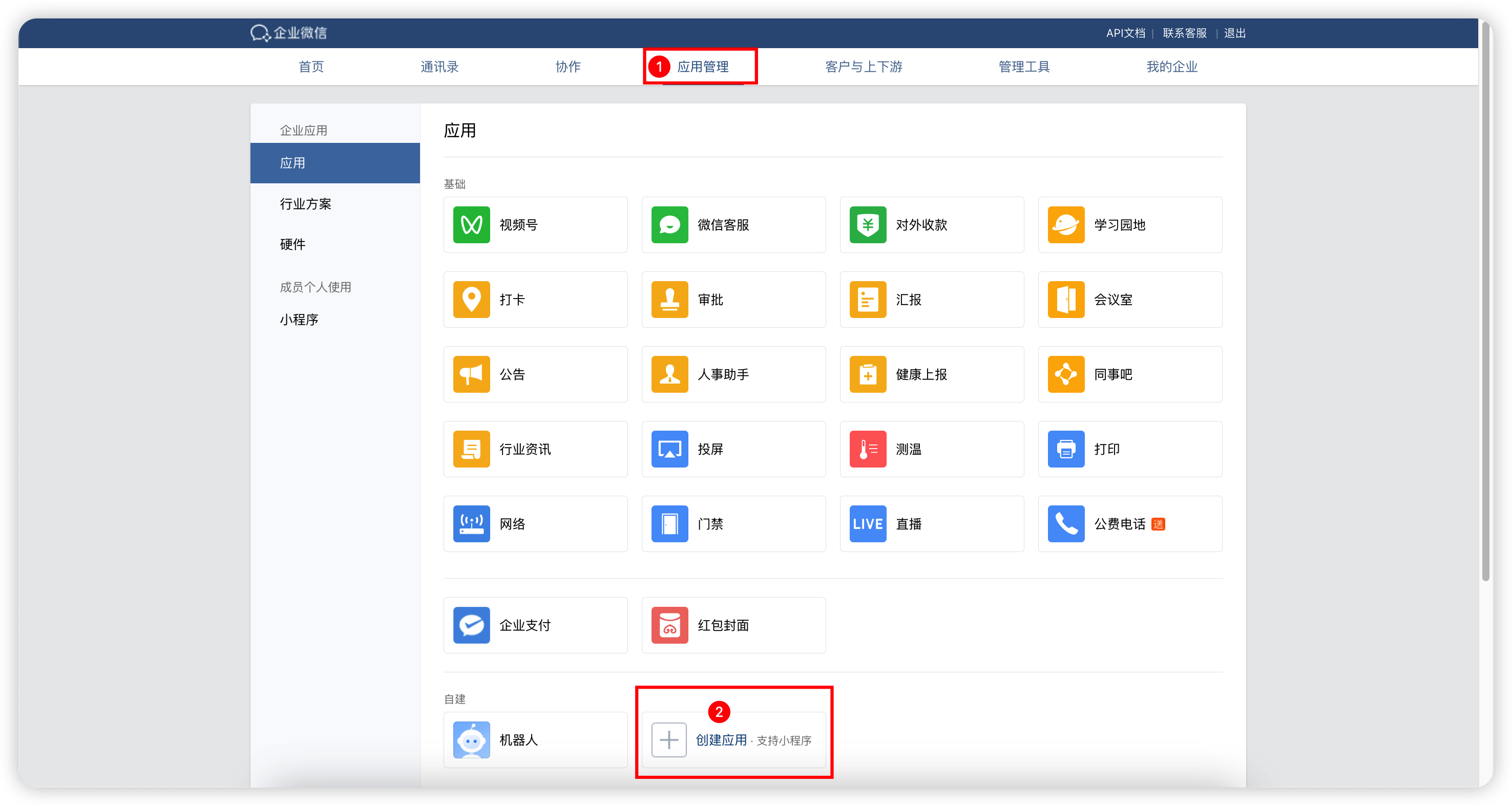
Task: Open the 视频号 app icon
Action: (x=471, y=225)
